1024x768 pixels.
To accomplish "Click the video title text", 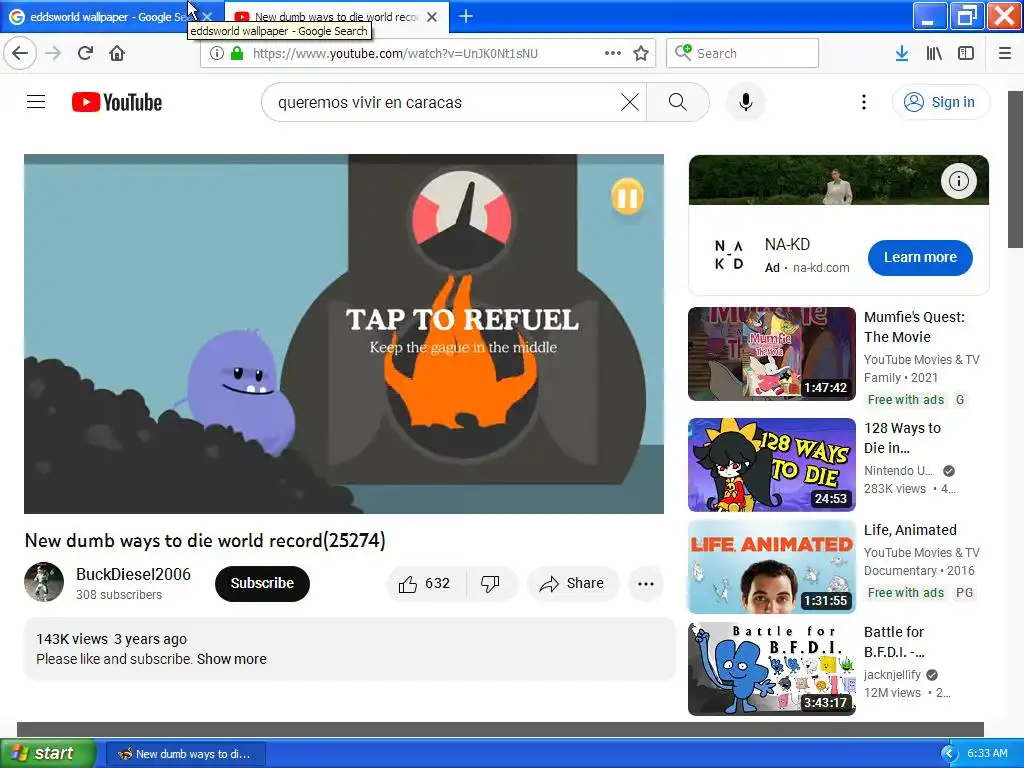I will (x=205, y=541).
